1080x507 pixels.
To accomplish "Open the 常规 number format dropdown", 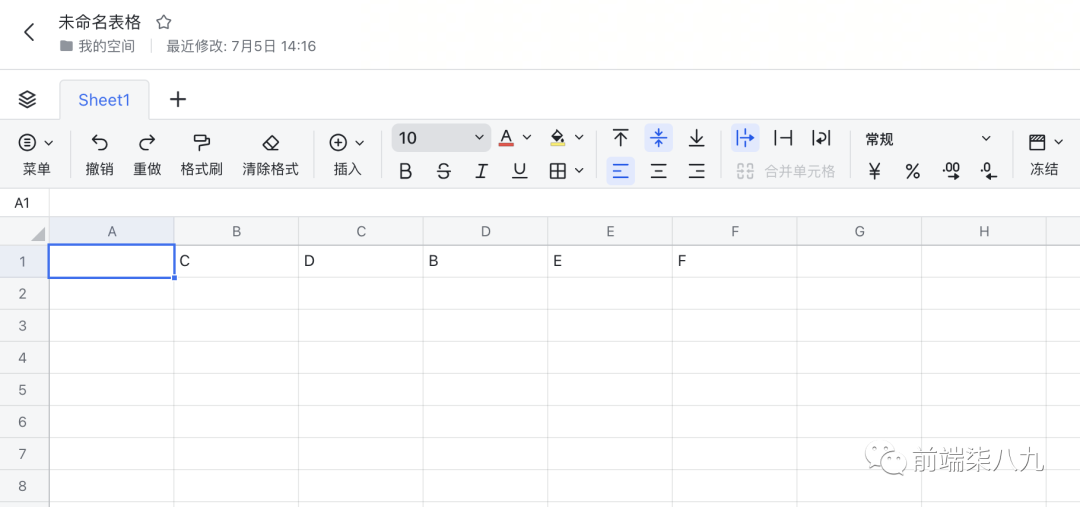I will [x=928, y=139].
